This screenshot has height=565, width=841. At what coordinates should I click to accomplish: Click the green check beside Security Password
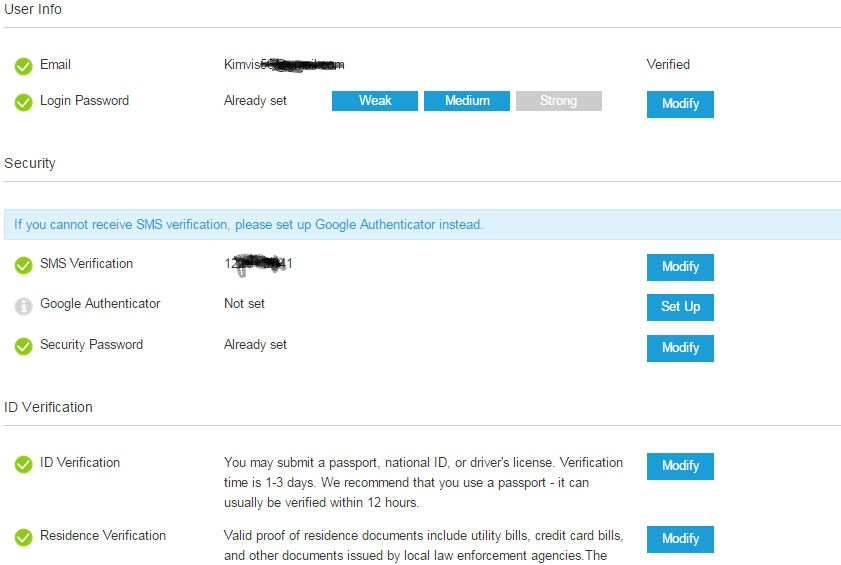(23, 346)
